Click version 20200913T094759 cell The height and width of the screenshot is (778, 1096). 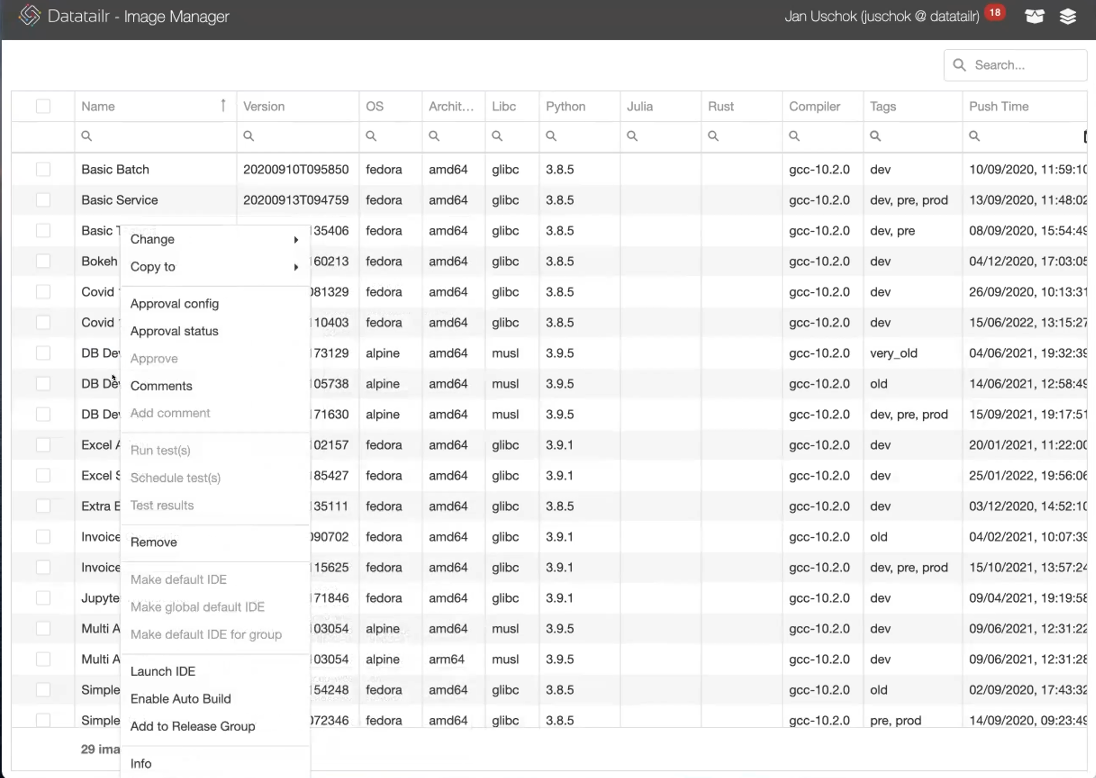[x=296, y=200]
